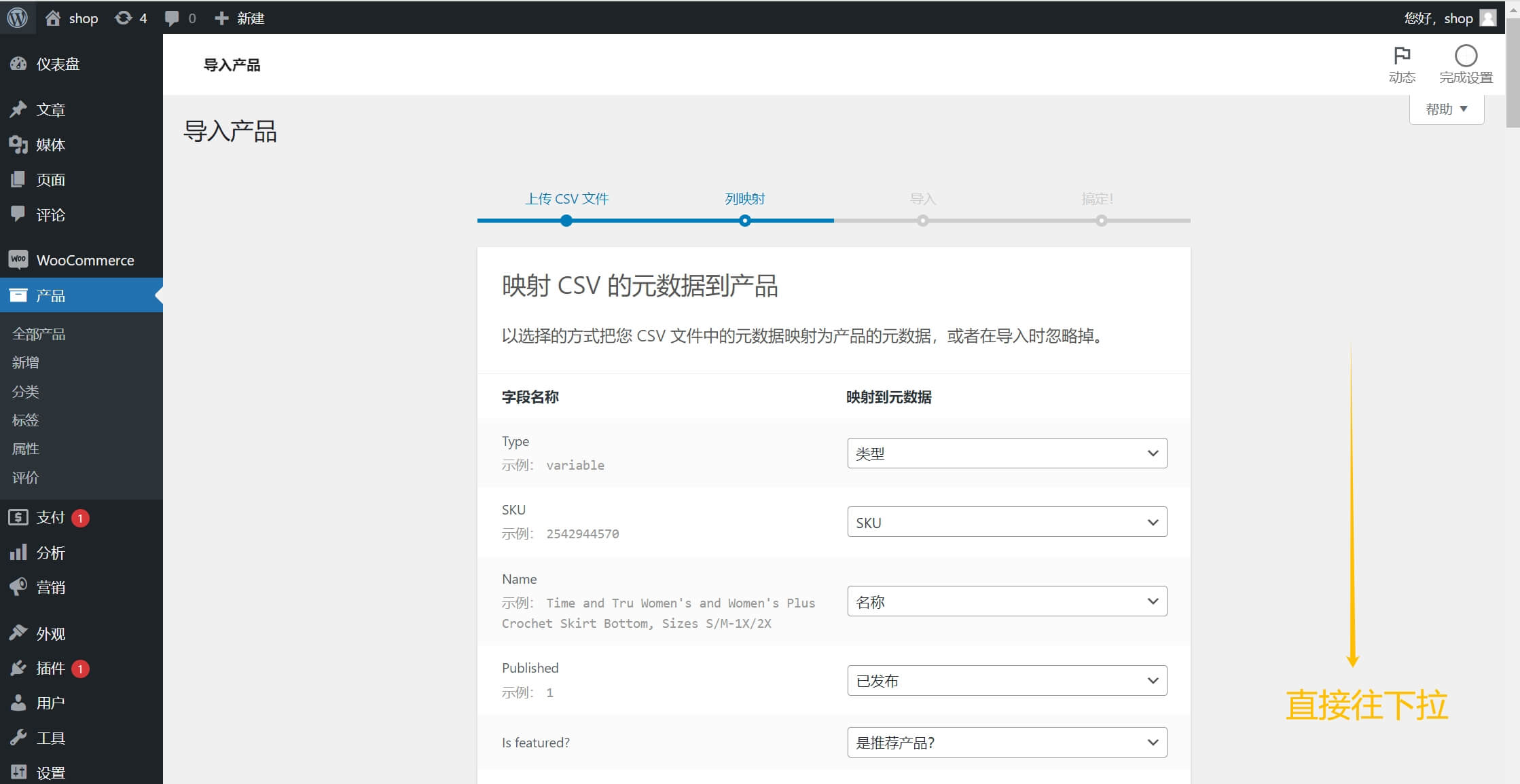Click the 搞定! progress dot

coord(1102,221)
